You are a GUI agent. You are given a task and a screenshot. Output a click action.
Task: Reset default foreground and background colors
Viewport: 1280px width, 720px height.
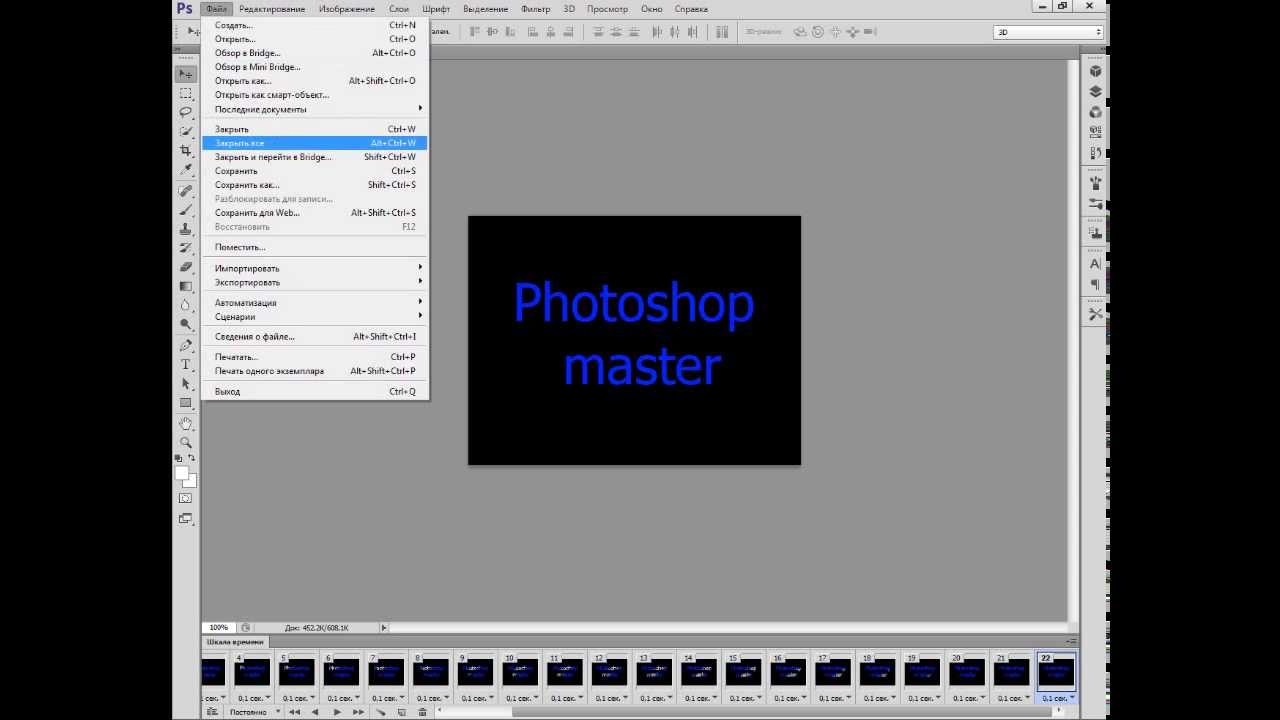[179, 458]
